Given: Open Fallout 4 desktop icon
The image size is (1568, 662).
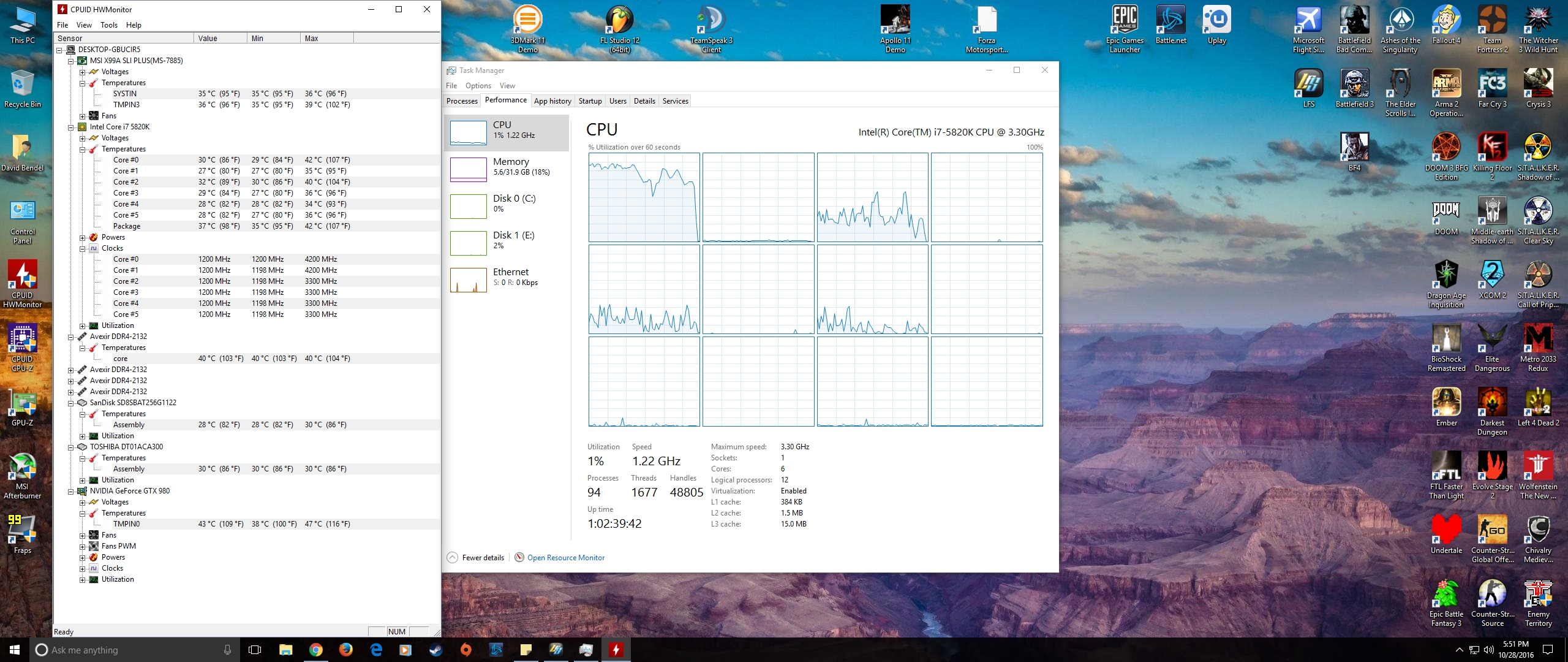Looking at the screenshot, I should click(x=1446, y=25).
